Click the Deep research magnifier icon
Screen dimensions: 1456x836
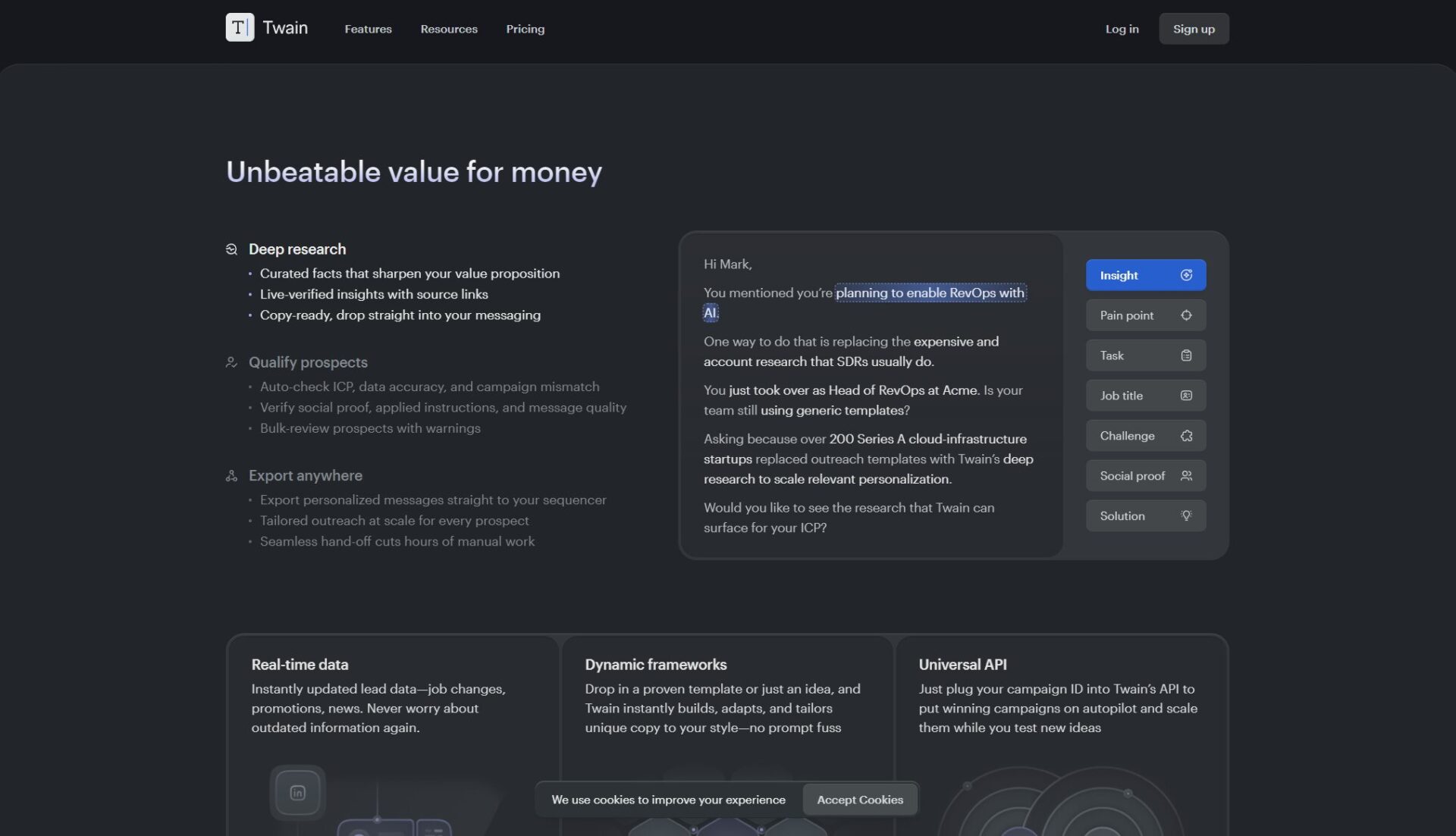point(231,249)
